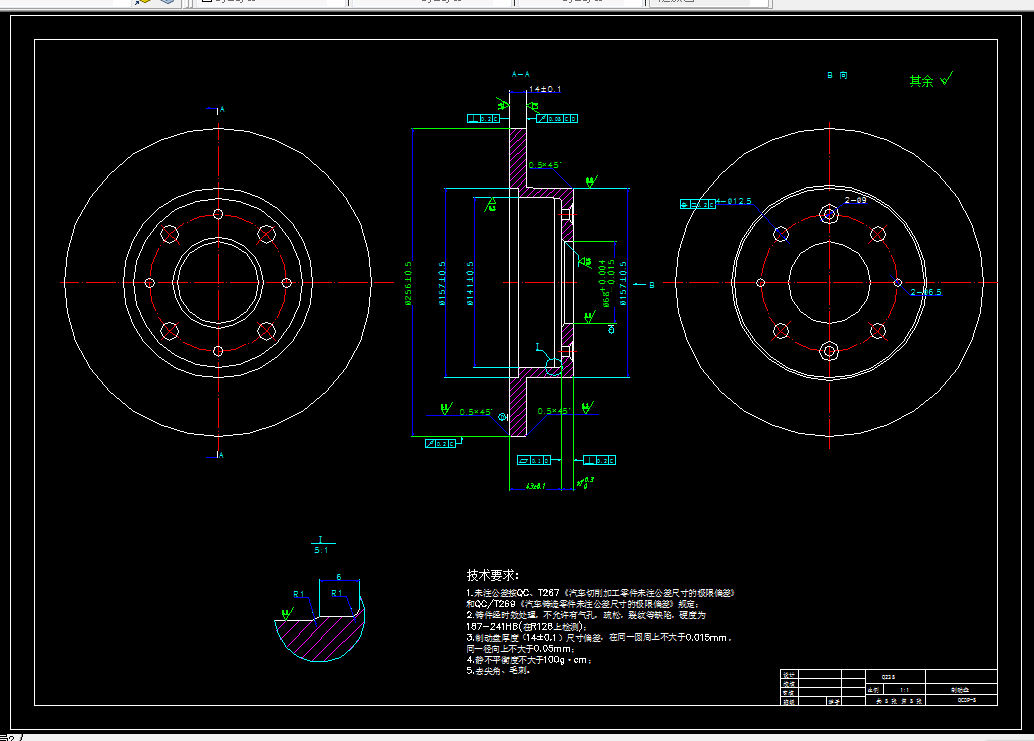Click the '5:1' detail scale label
The height and width of the screenshot is (741, 1034).
tap(321, 550)
